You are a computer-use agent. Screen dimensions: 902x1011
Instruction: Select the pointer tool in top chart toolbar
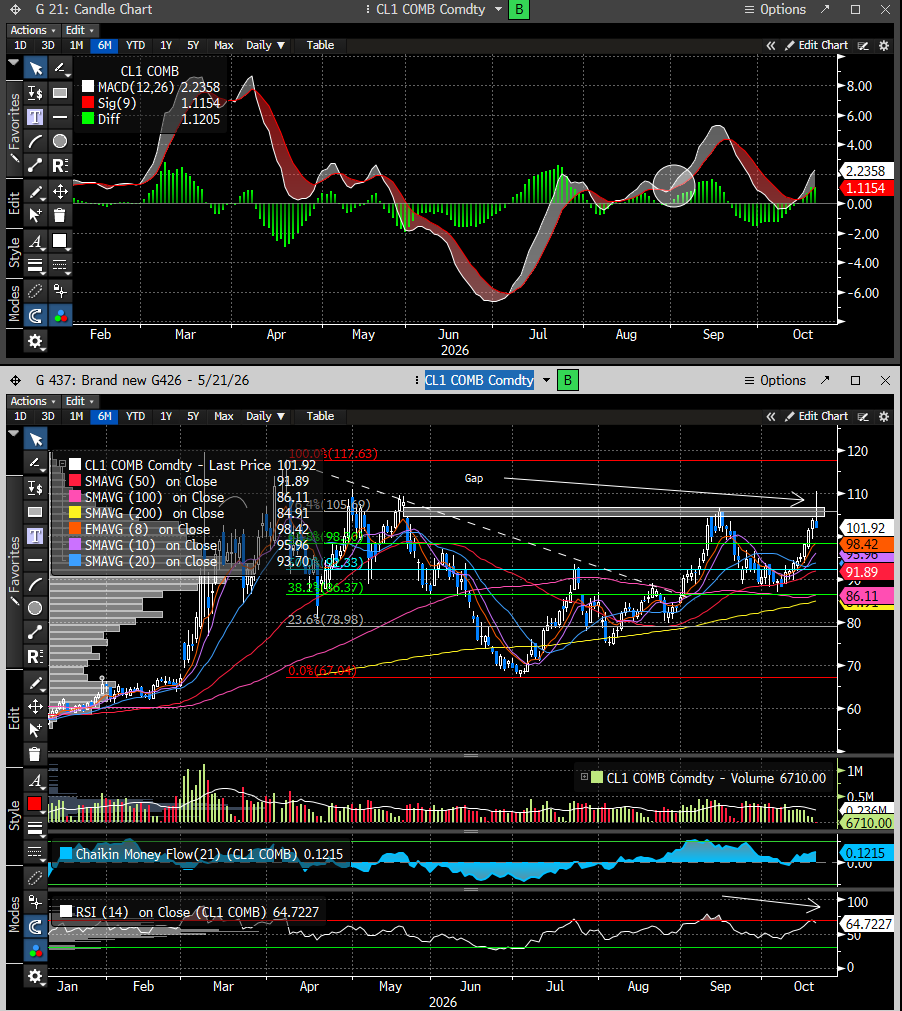point(35,68)
